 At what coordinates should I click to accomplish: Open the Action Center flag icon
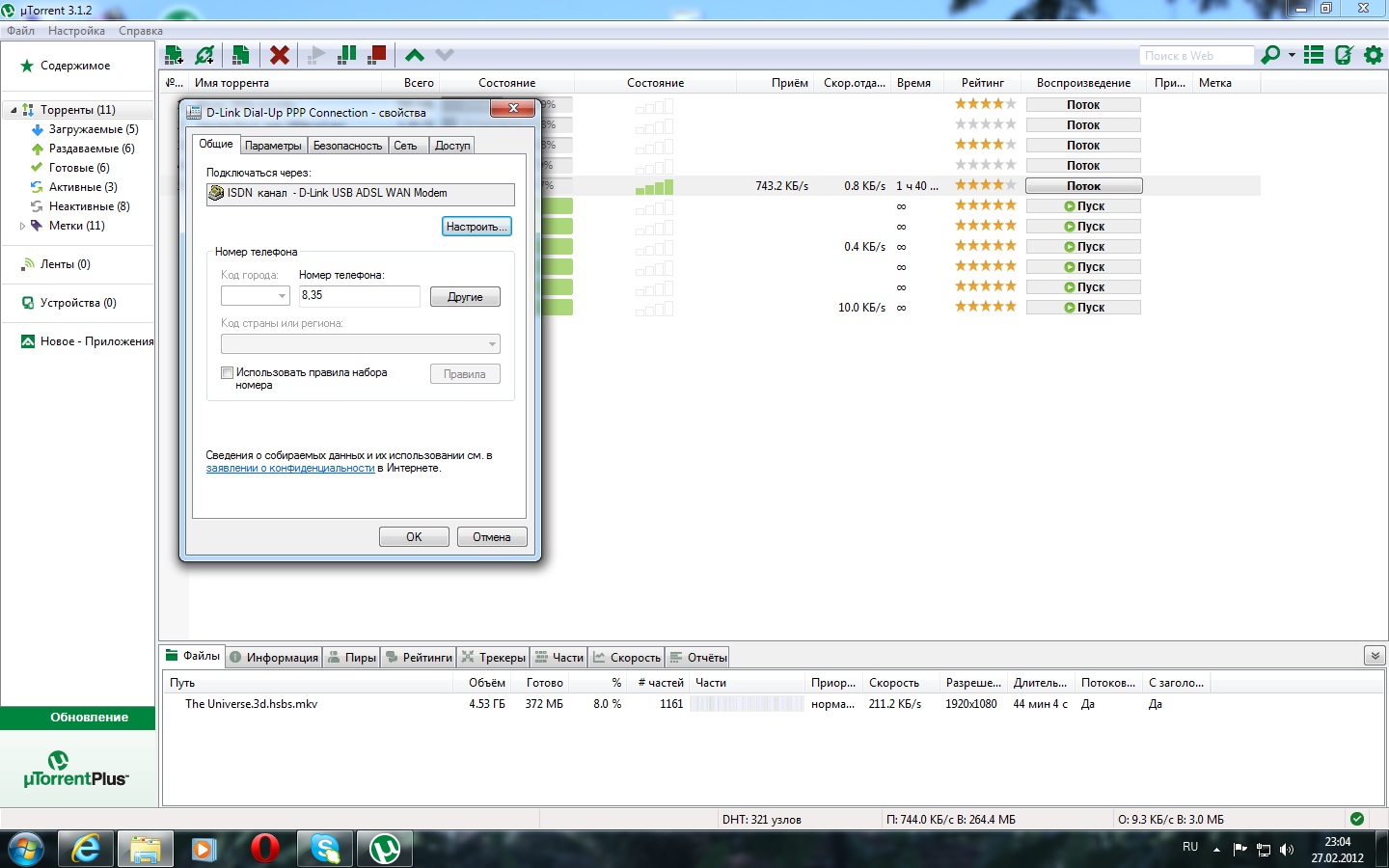click(1240, 850)
